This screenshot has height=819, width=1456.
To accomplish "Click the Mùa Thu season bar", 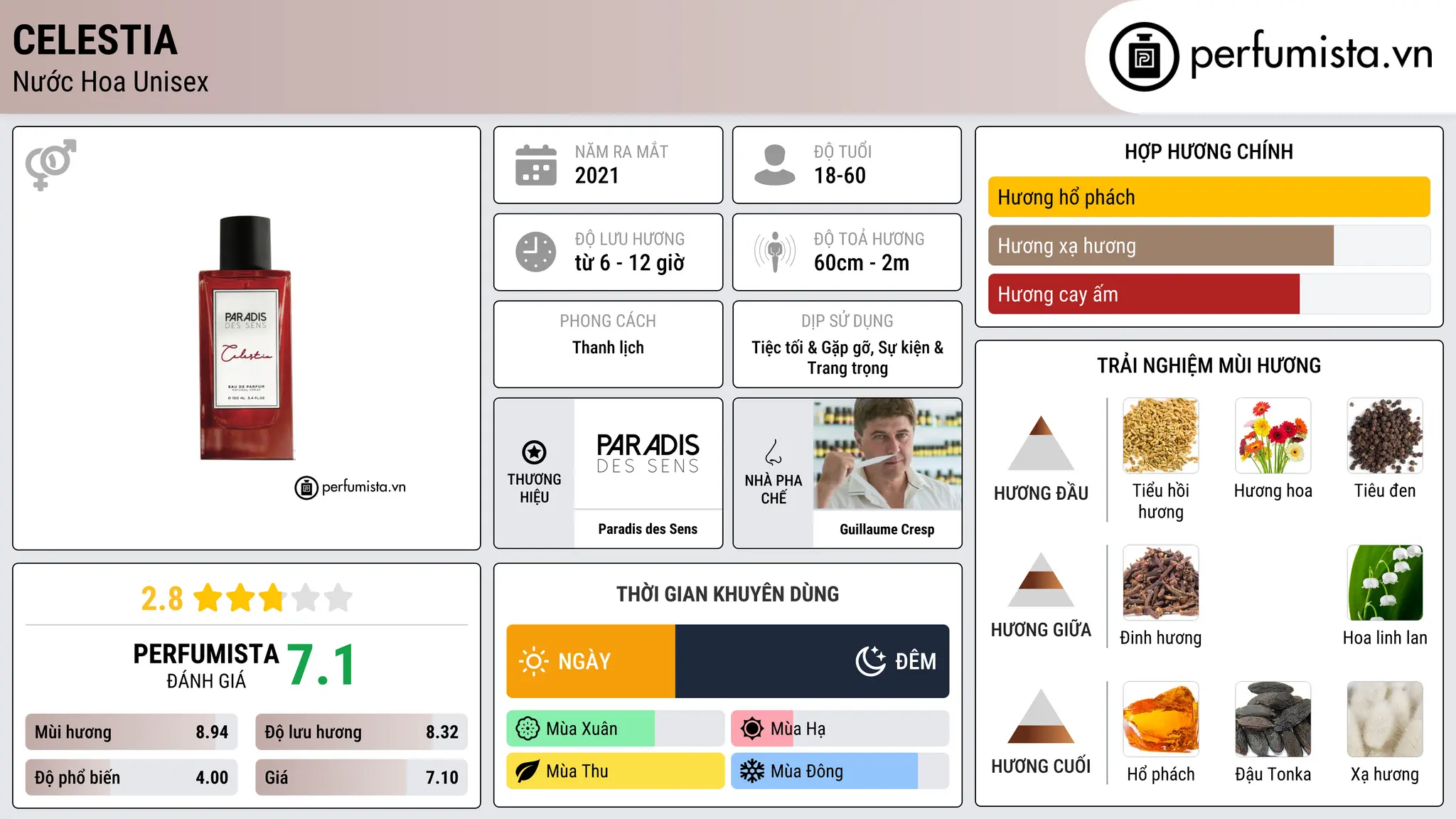I will 616,771.
